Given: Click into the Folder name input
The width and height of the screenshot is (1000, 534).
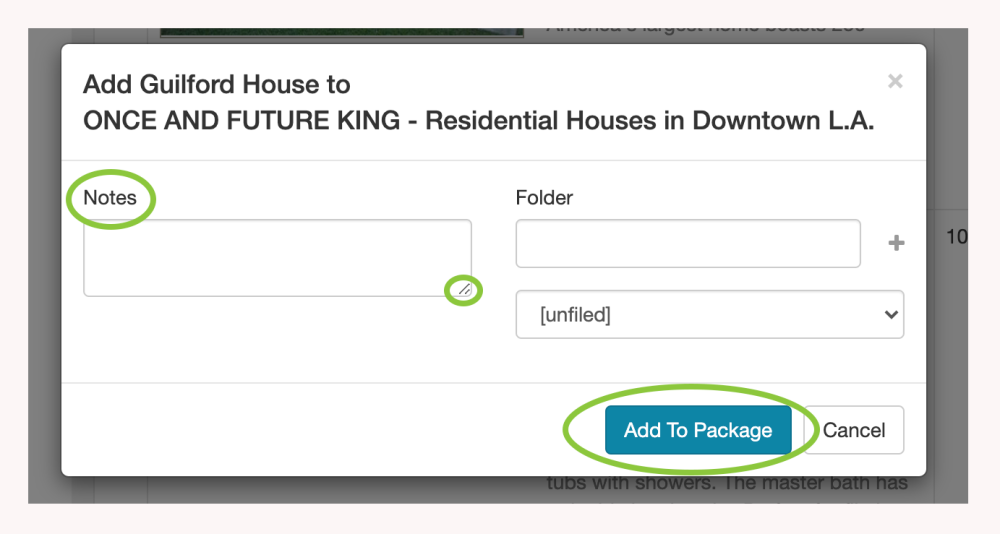Looking at the screenshot, I should [688, 243].
